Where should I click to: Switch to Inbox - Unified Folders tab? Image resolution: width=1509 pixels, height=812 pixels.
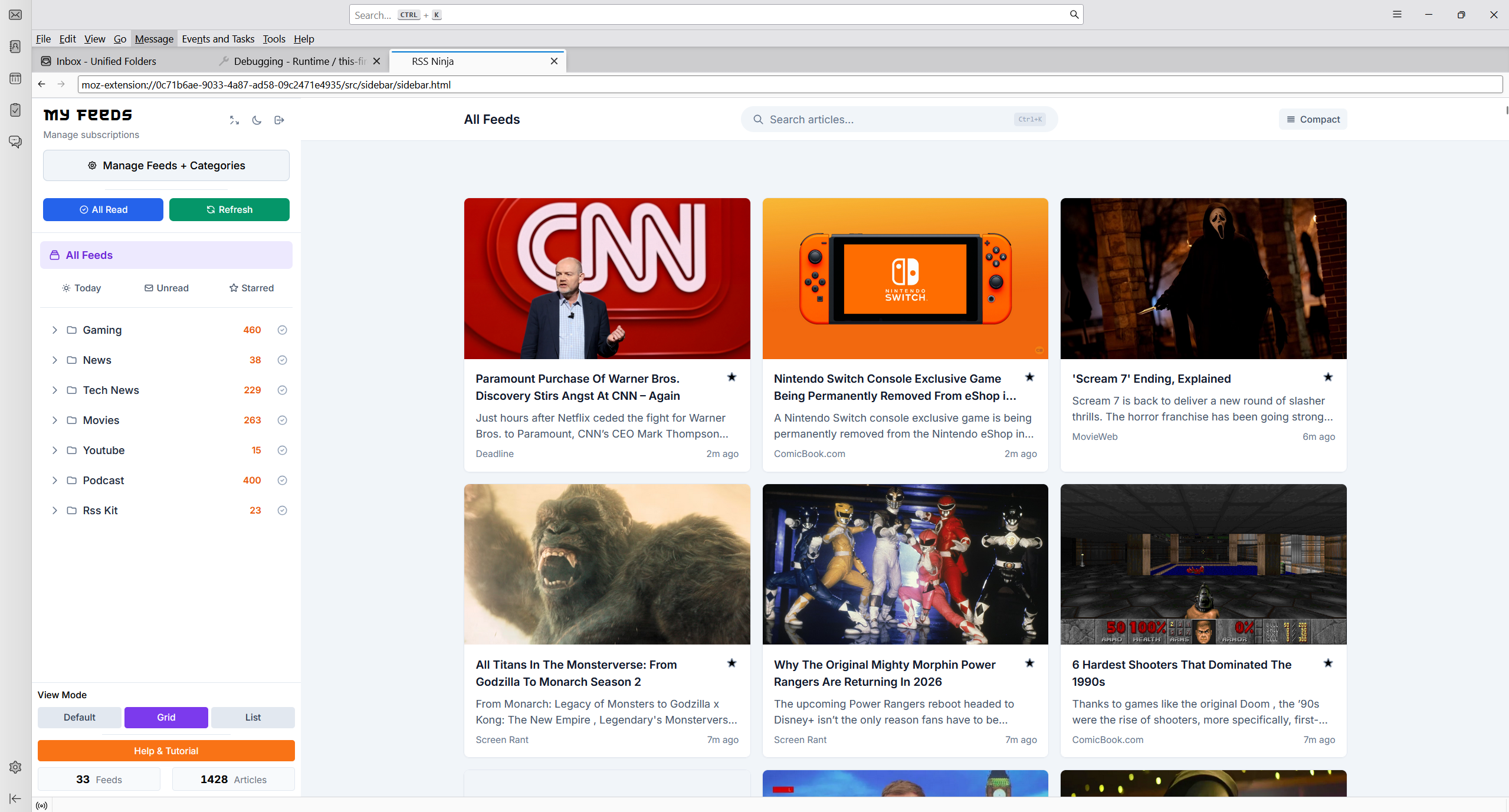tap(106, 61)
